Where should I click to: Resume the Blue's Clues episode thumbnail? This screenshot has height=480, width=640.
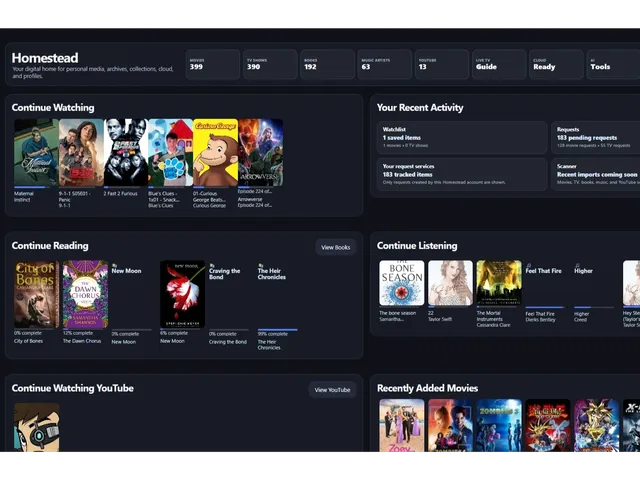[x=171, y=153]
